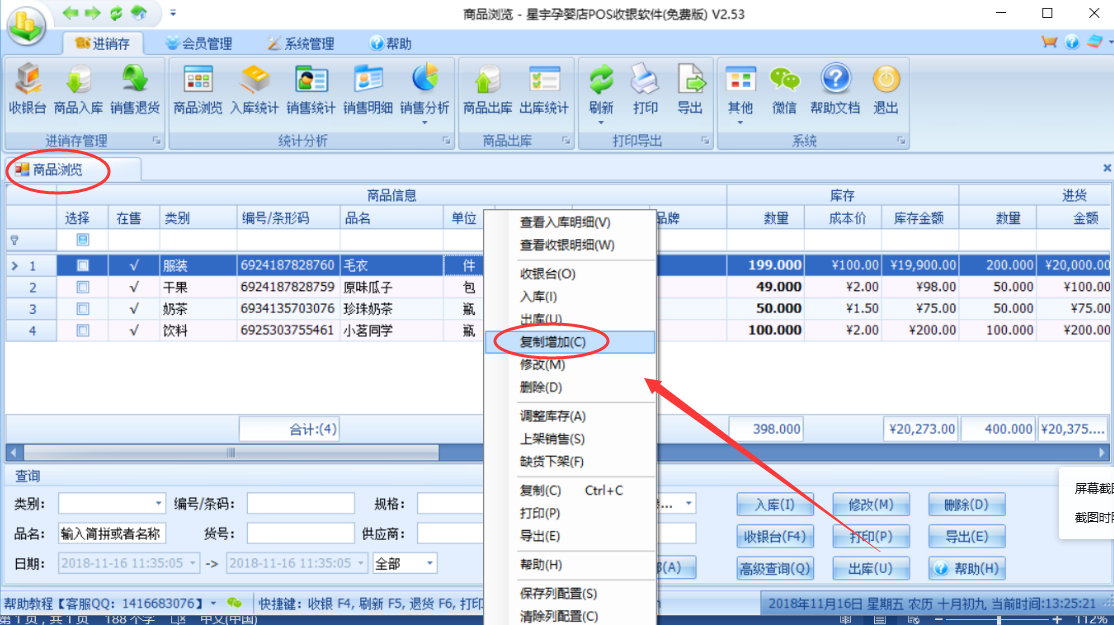Click the 刷新 refresh icon
The height and width of the screenshot is (625, 1114).
tap(601, 80)
